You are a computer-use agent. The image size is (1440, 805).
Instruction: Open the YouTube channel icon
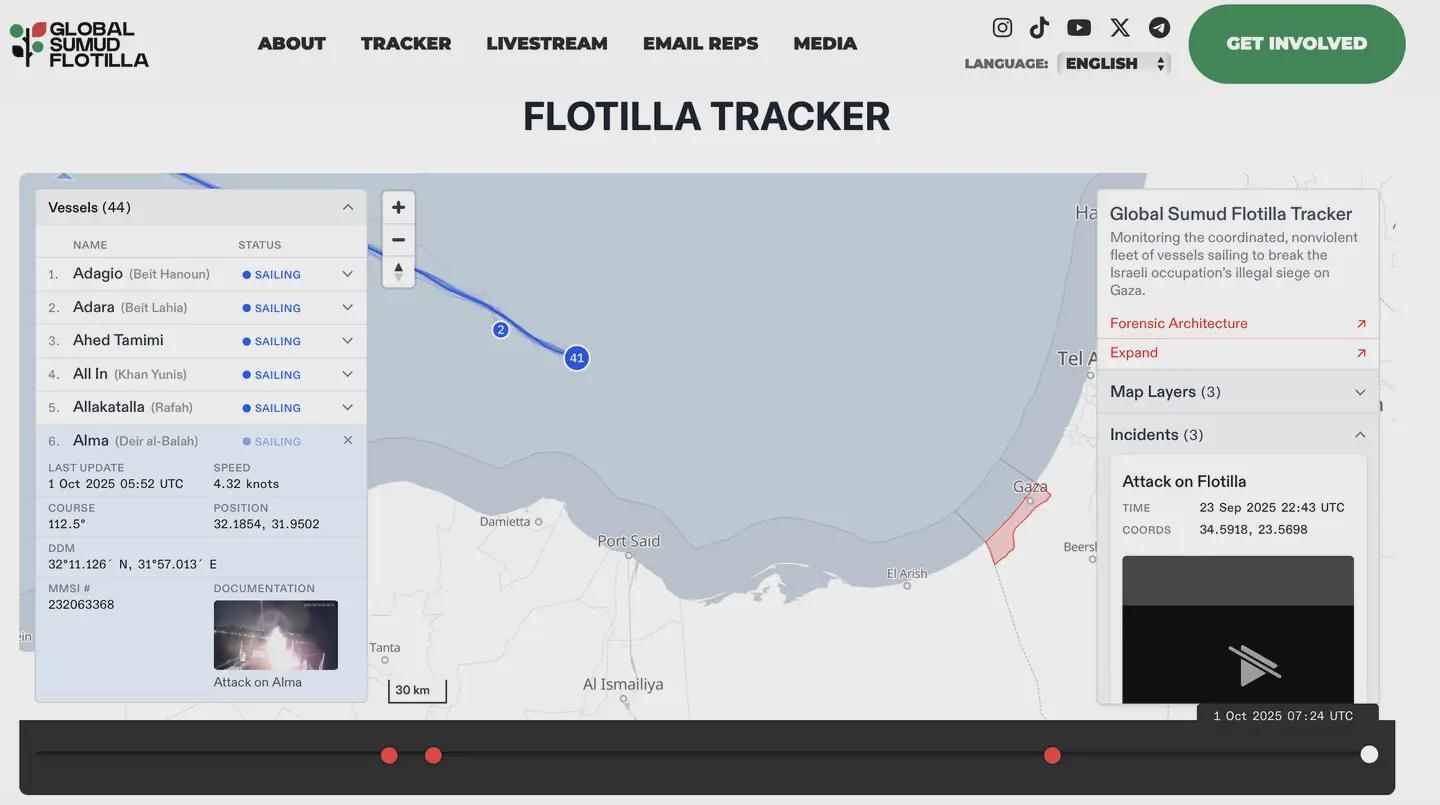pos(1079,28)
